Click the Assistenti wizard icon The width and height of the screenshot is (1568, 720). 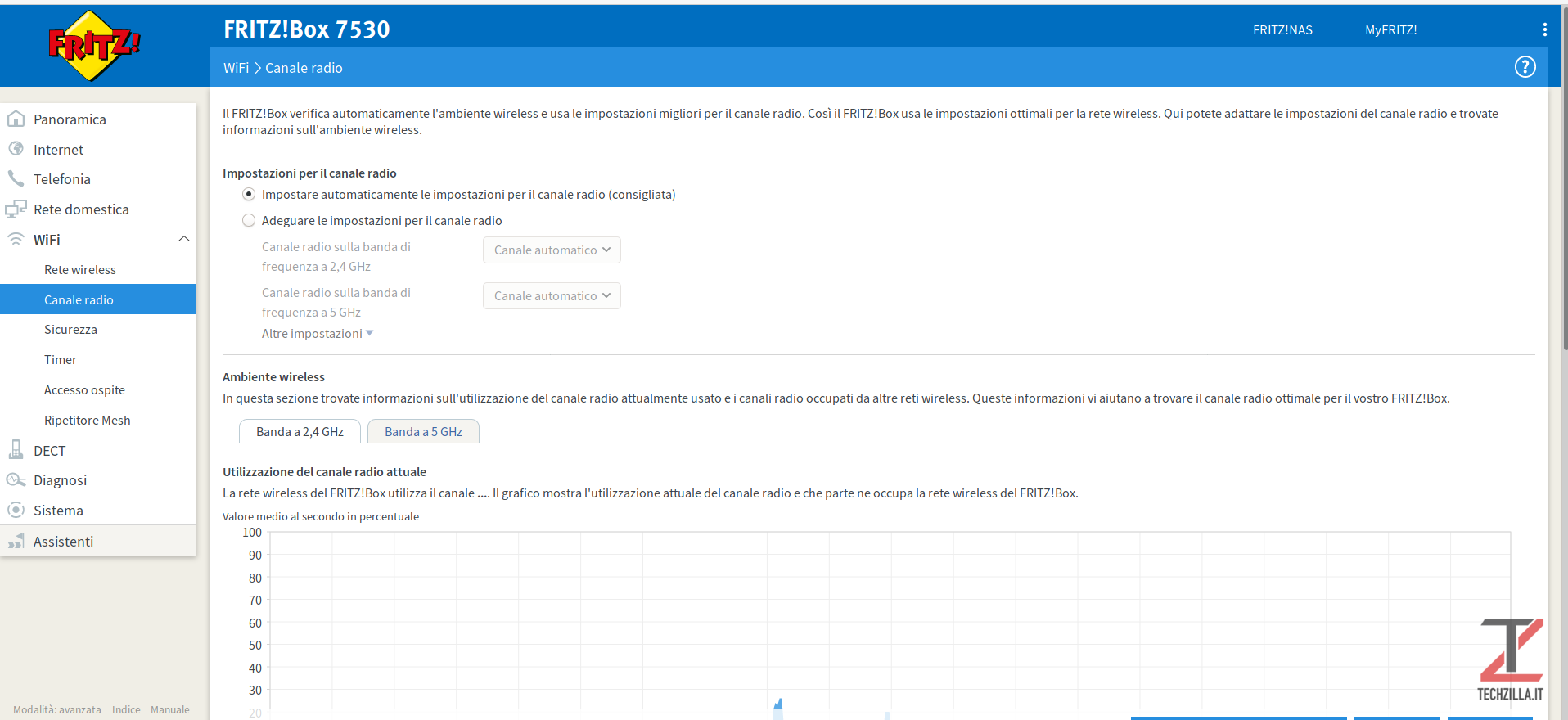pyautogui.click(x=16, y=541)
